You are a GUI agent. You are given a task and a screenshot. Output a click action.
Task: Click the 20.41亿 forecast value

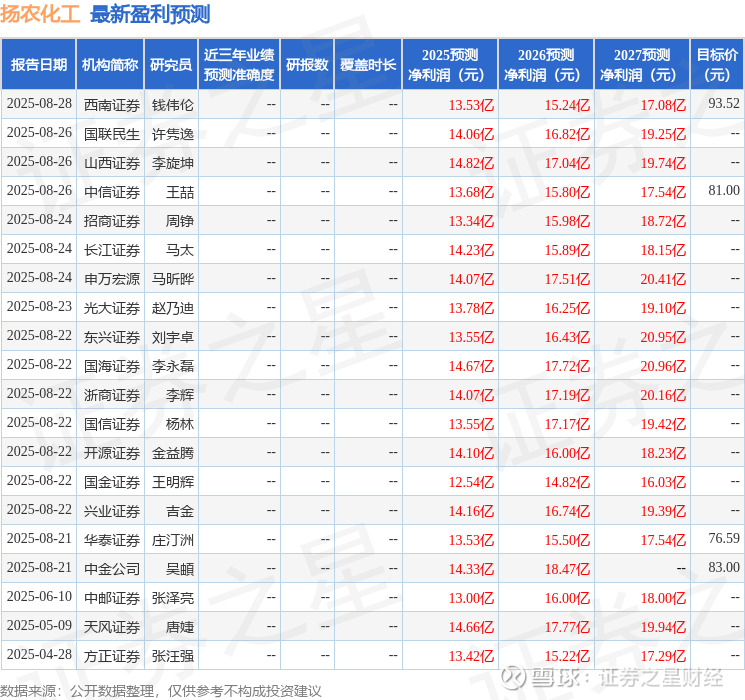(663, 279)
